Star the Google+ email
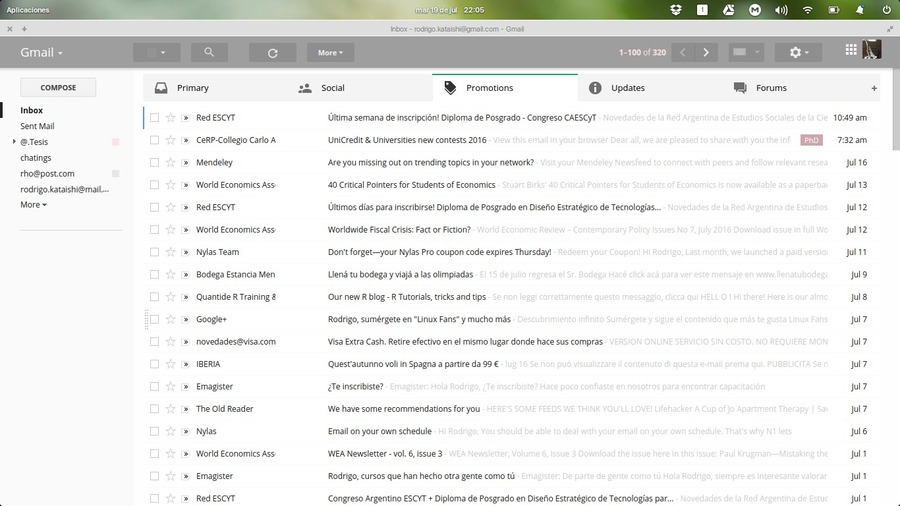Screen dimensions: 900x506 coord(170,319)
